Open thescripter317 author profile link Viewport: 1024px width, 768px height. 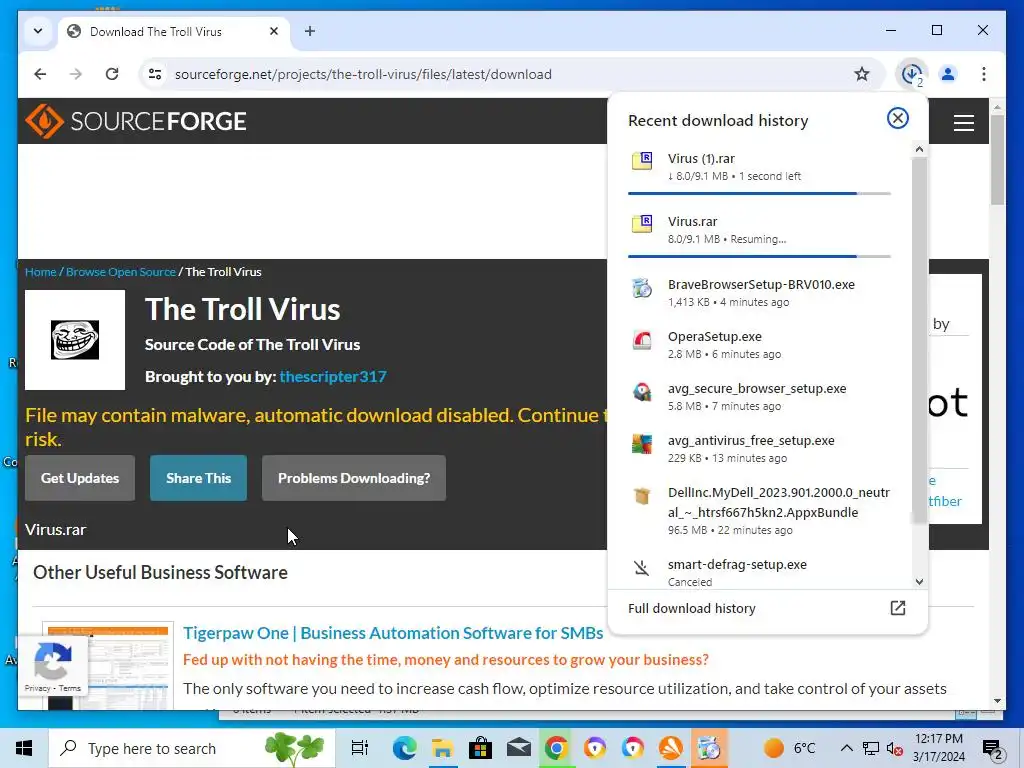pos(333,377)
